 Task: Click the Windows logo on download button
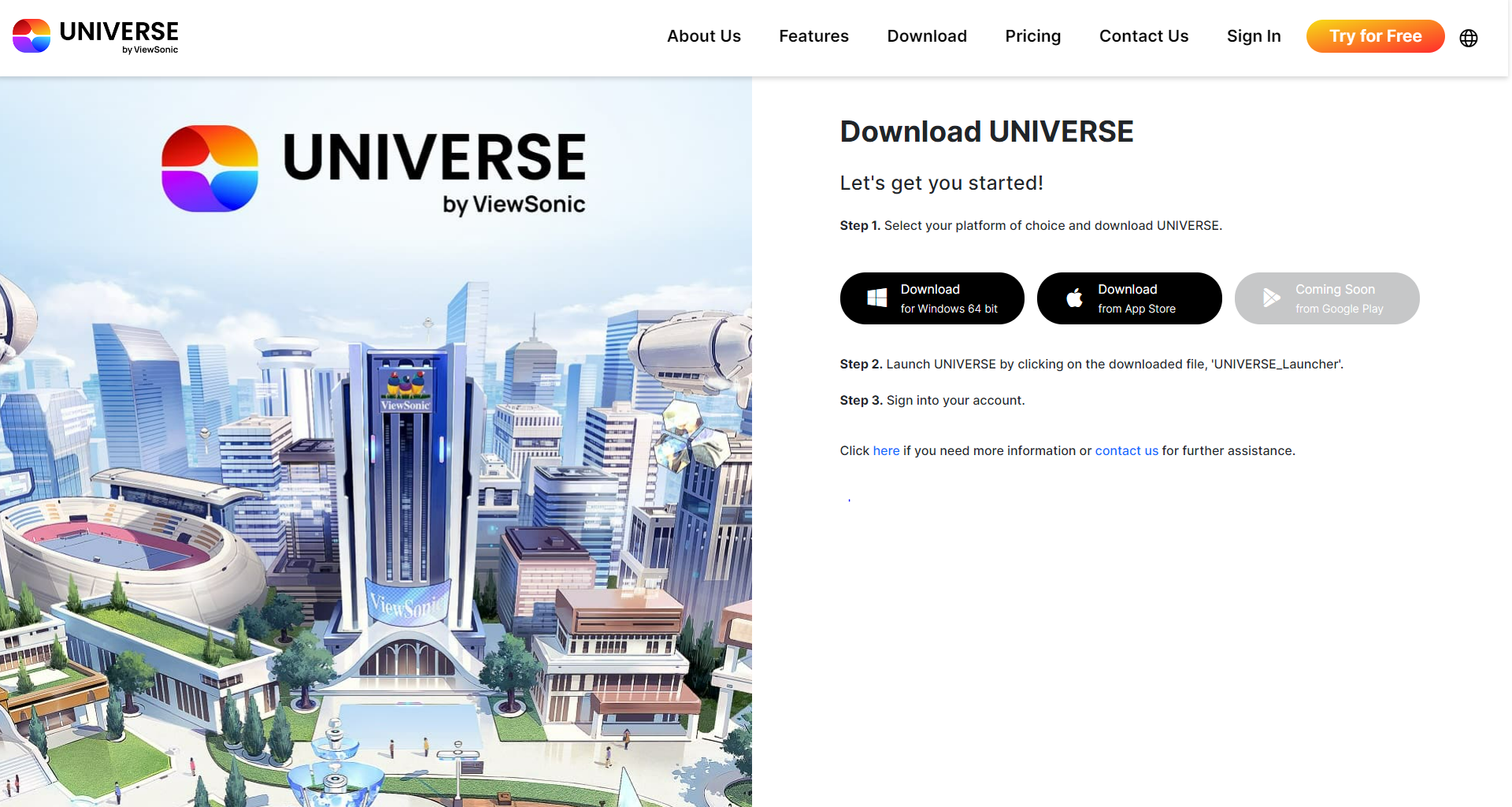pyautogui.click(x=876, y=298)
